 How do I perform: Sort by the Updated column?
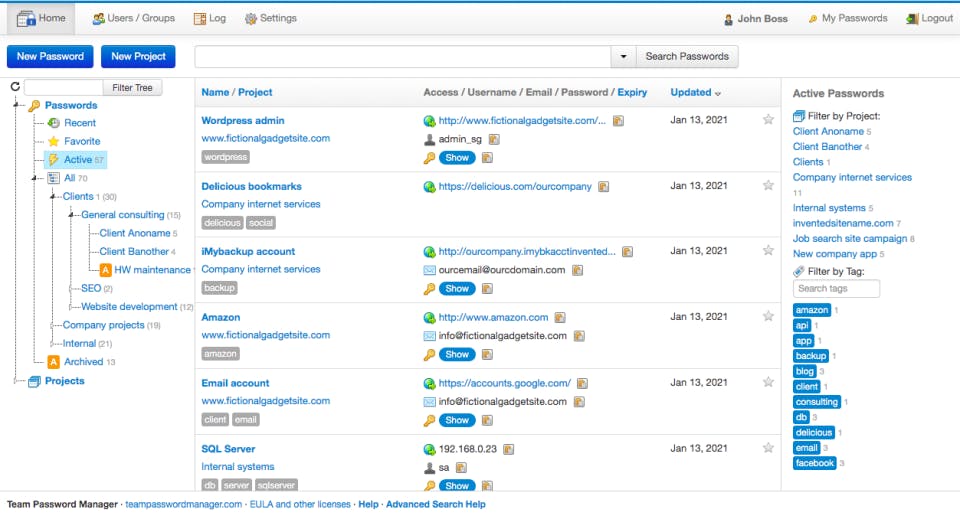click(x=695, y=92)
